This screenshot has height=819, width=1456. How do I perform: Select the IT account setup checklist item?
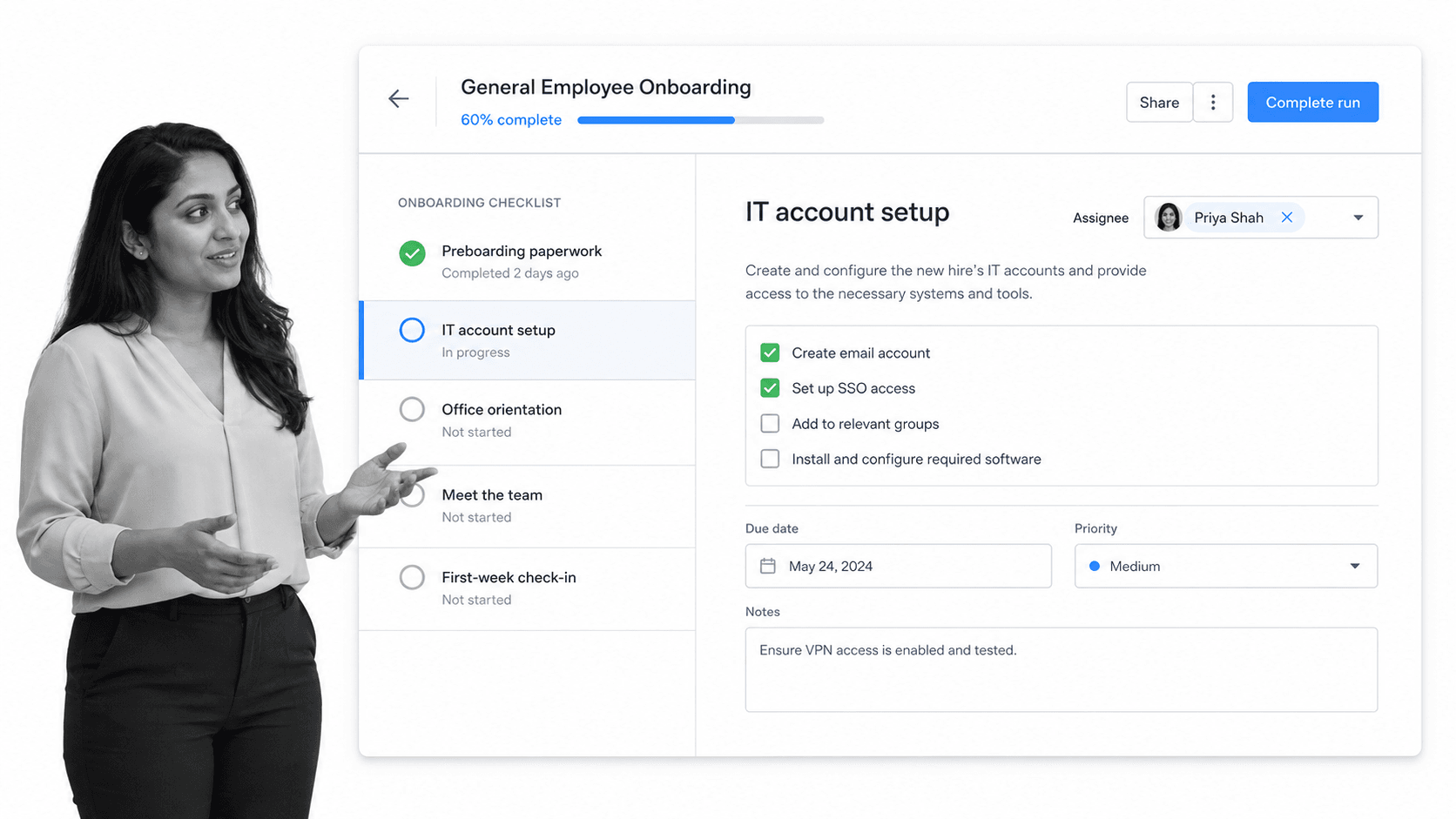tap(528, 340)
